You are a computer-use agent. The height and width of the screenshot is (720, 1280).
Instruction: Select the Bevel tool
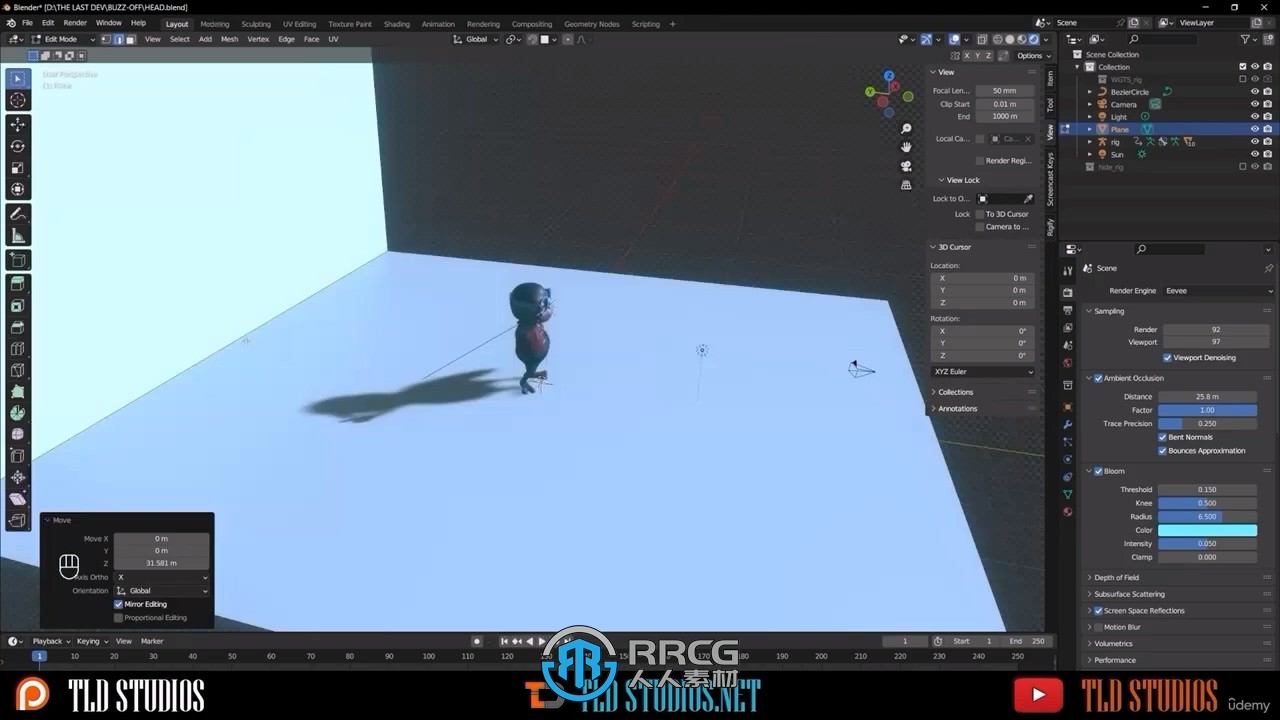(18, 328)
